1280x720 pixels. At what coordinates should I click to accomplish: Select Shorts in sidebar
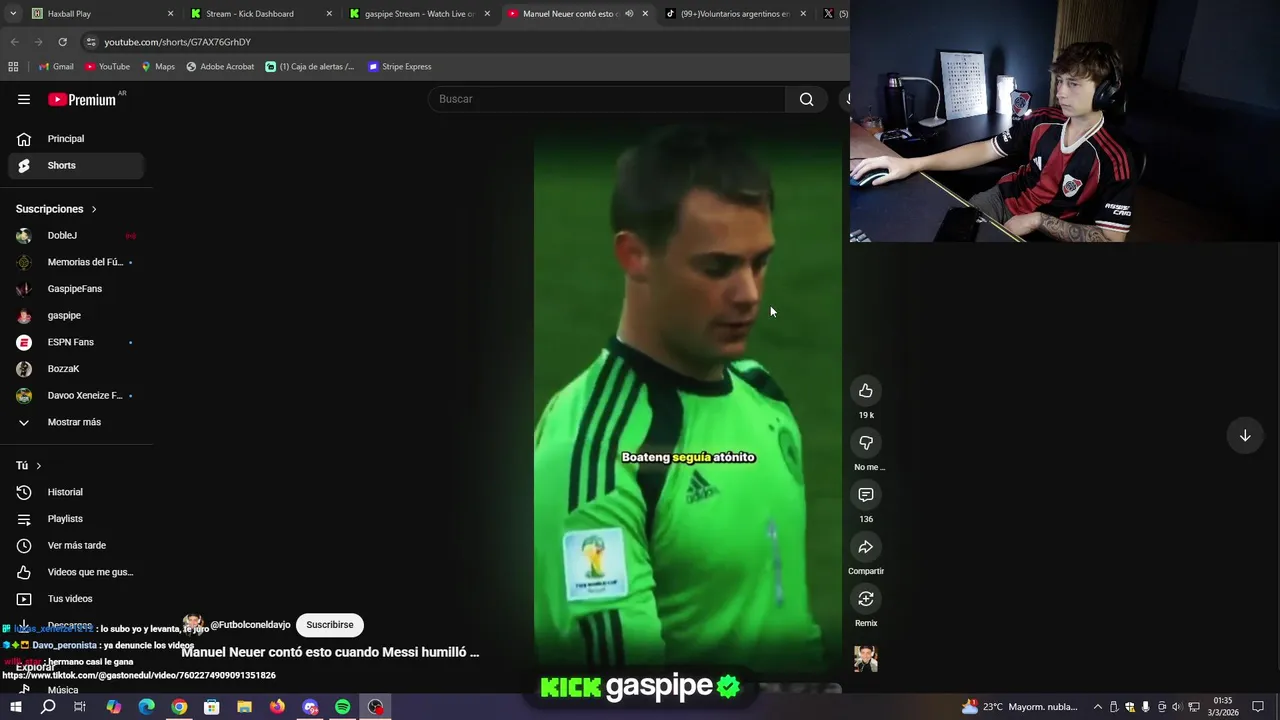click(75, 165)
